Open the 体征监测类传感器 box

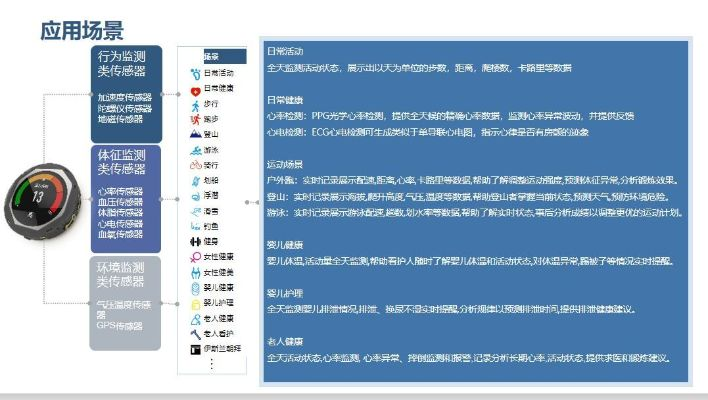coord(125,197)
